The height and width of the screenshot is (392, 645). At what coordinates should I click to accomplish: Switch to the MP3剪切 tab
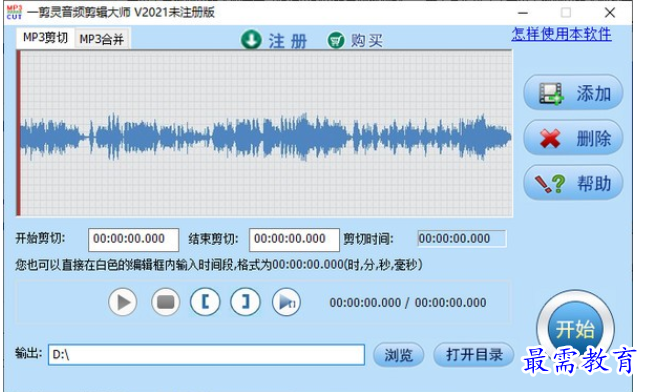click(45, 38)
